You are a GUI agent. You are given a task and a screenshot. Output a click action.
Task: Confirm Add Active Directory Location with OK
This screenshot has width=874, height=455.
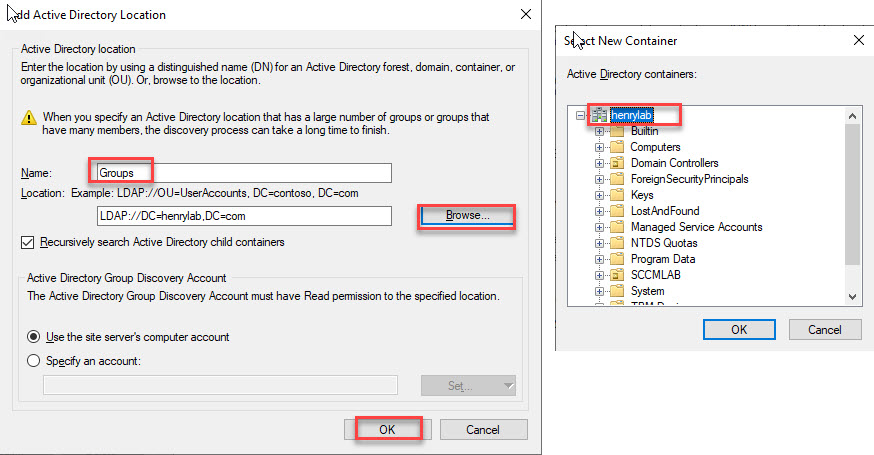click(x=387, y=429)
